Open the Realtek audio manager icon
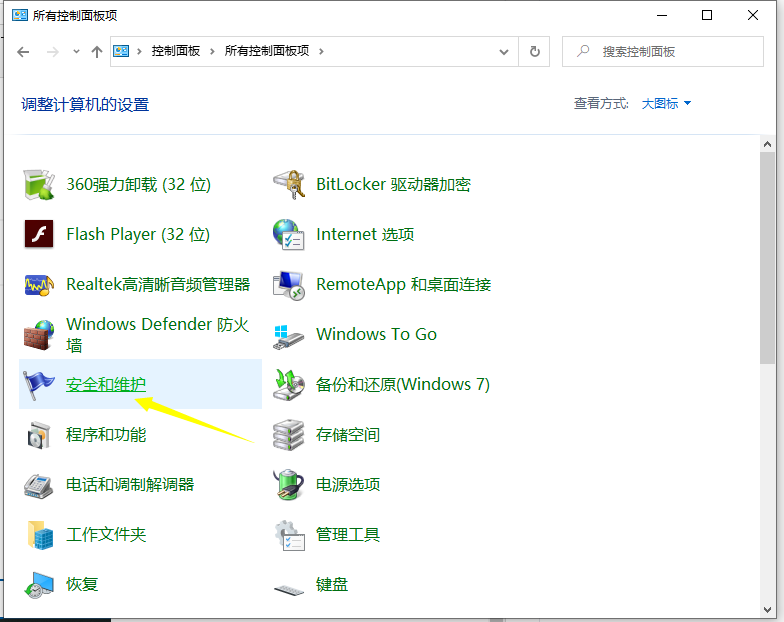The width and height of the screenshot is (784, 622). point(39,284)
